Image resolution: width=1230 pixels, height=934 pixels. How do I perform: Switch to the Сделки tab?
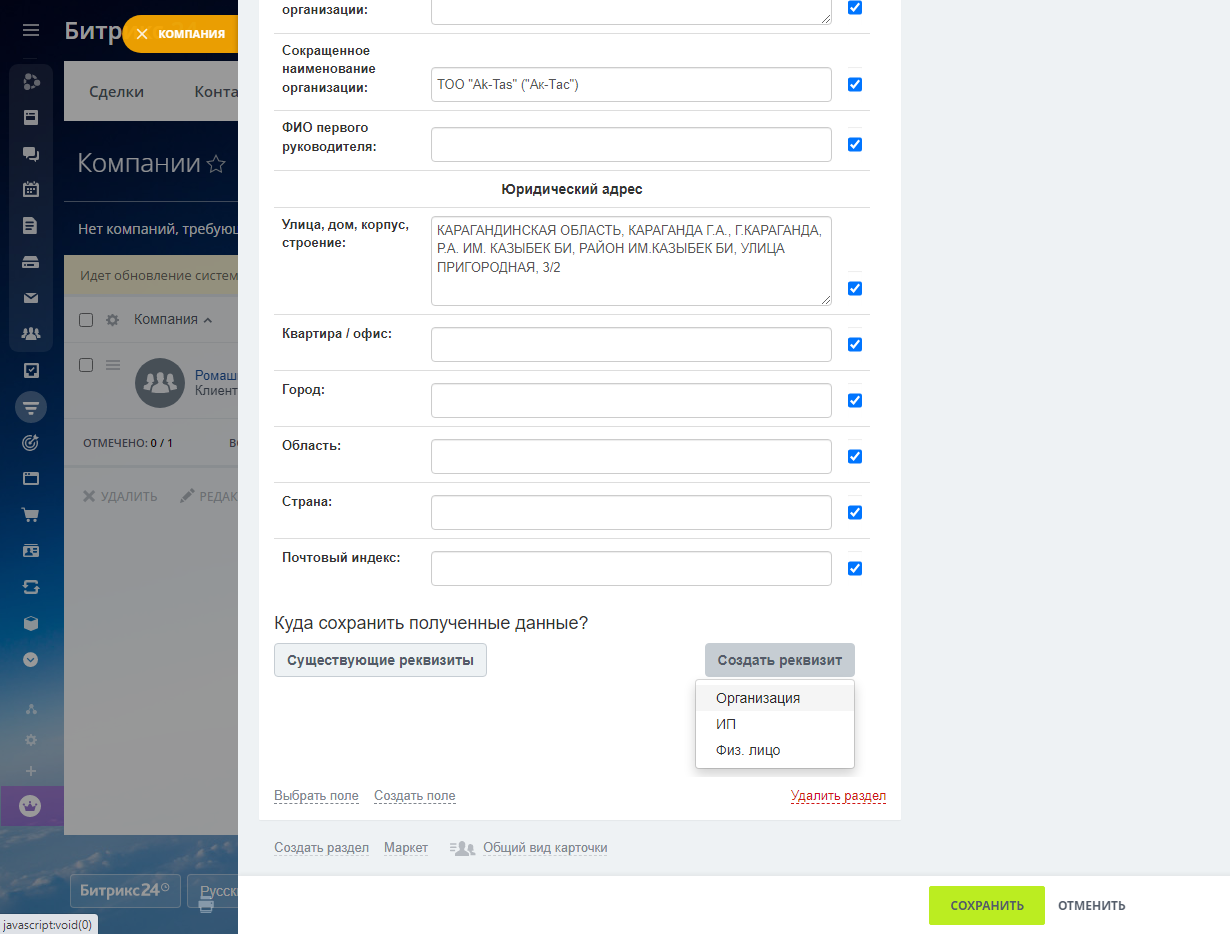(x=116, y=91)
